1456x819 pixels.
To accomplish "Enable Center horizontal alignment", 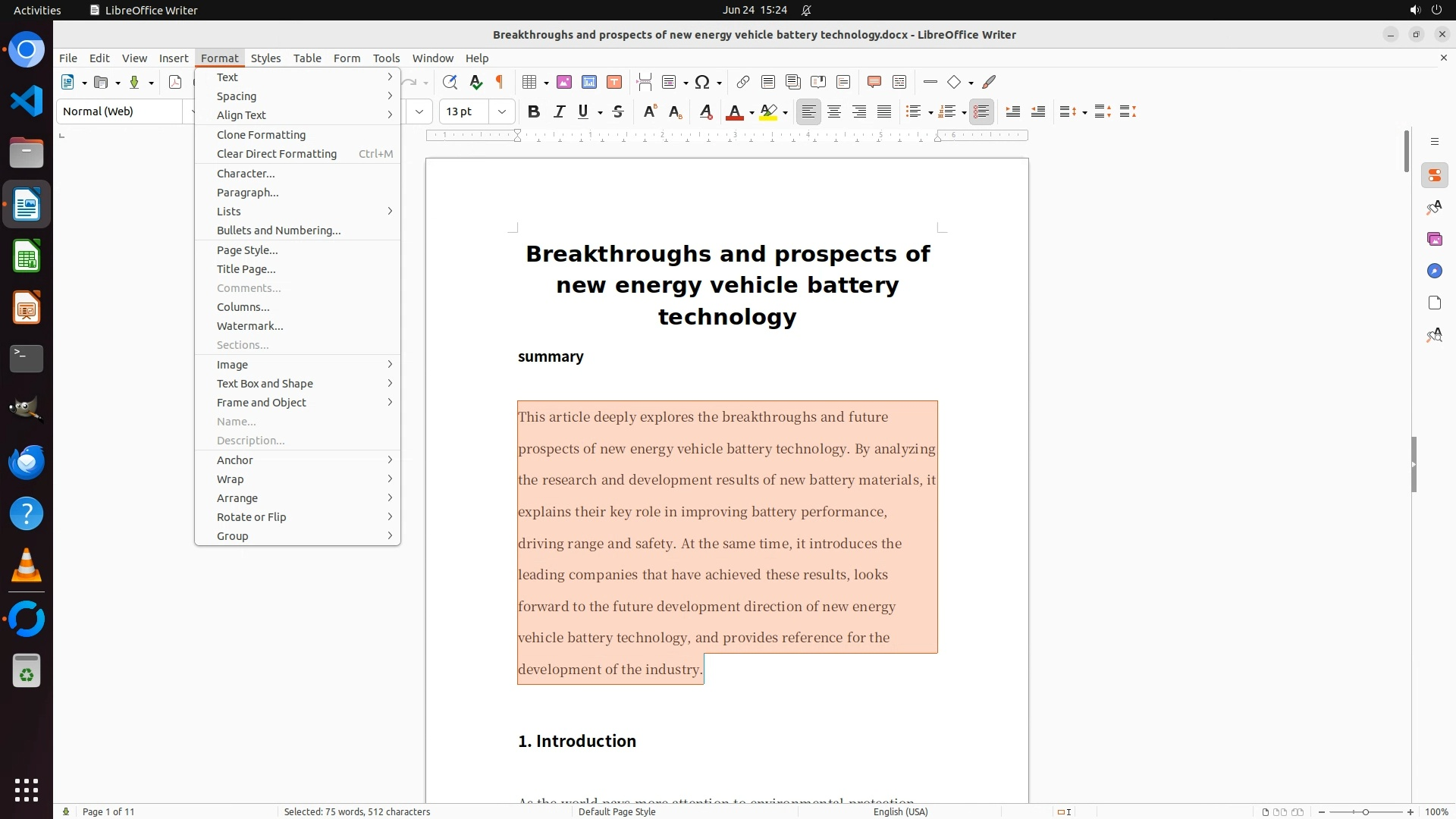I will point(834,111).
